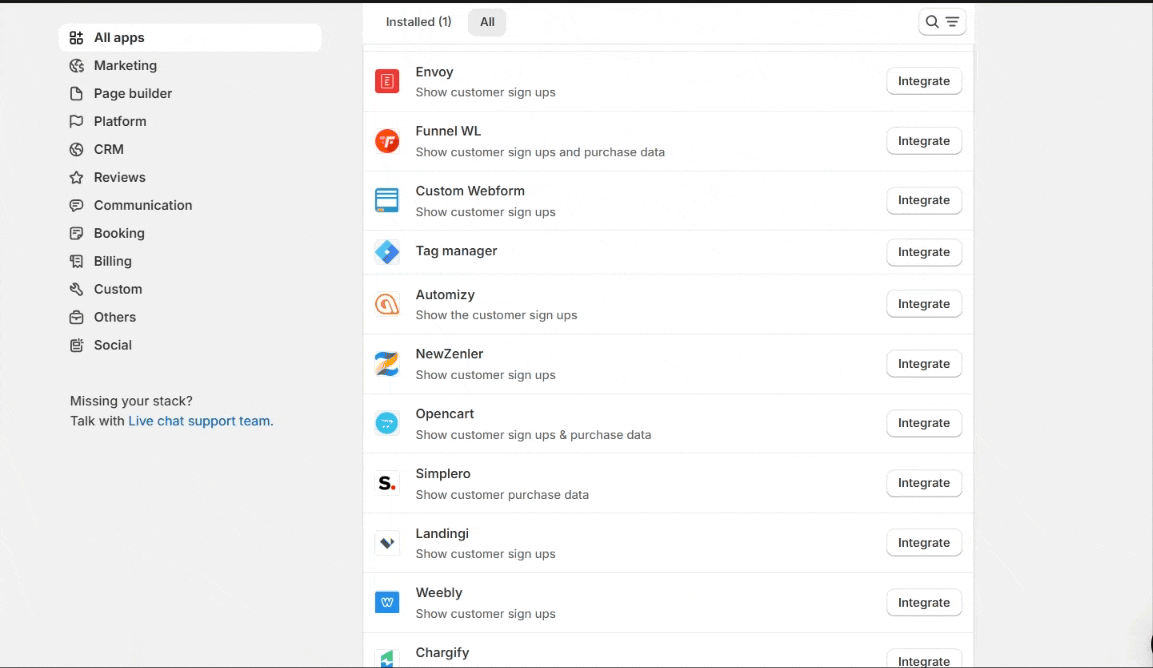Click the Marketing category icon
This screenshot has height=668, width=1153.
click(x=76, y=65)
